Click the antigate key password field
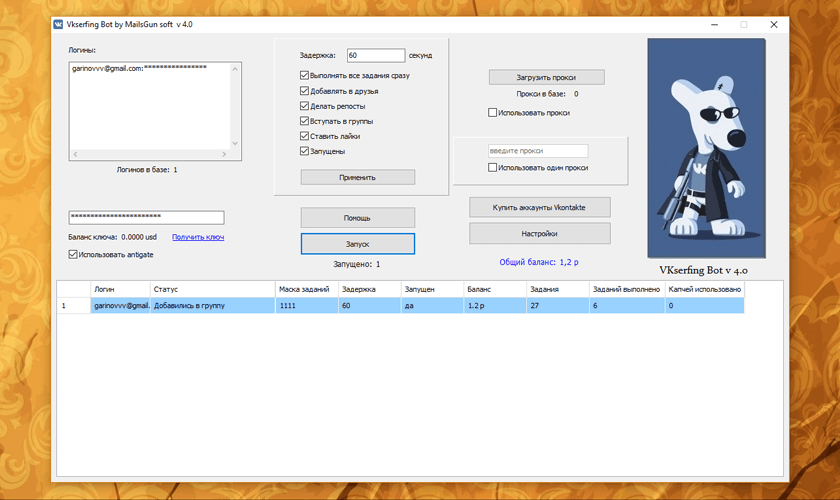 (146, 217)
